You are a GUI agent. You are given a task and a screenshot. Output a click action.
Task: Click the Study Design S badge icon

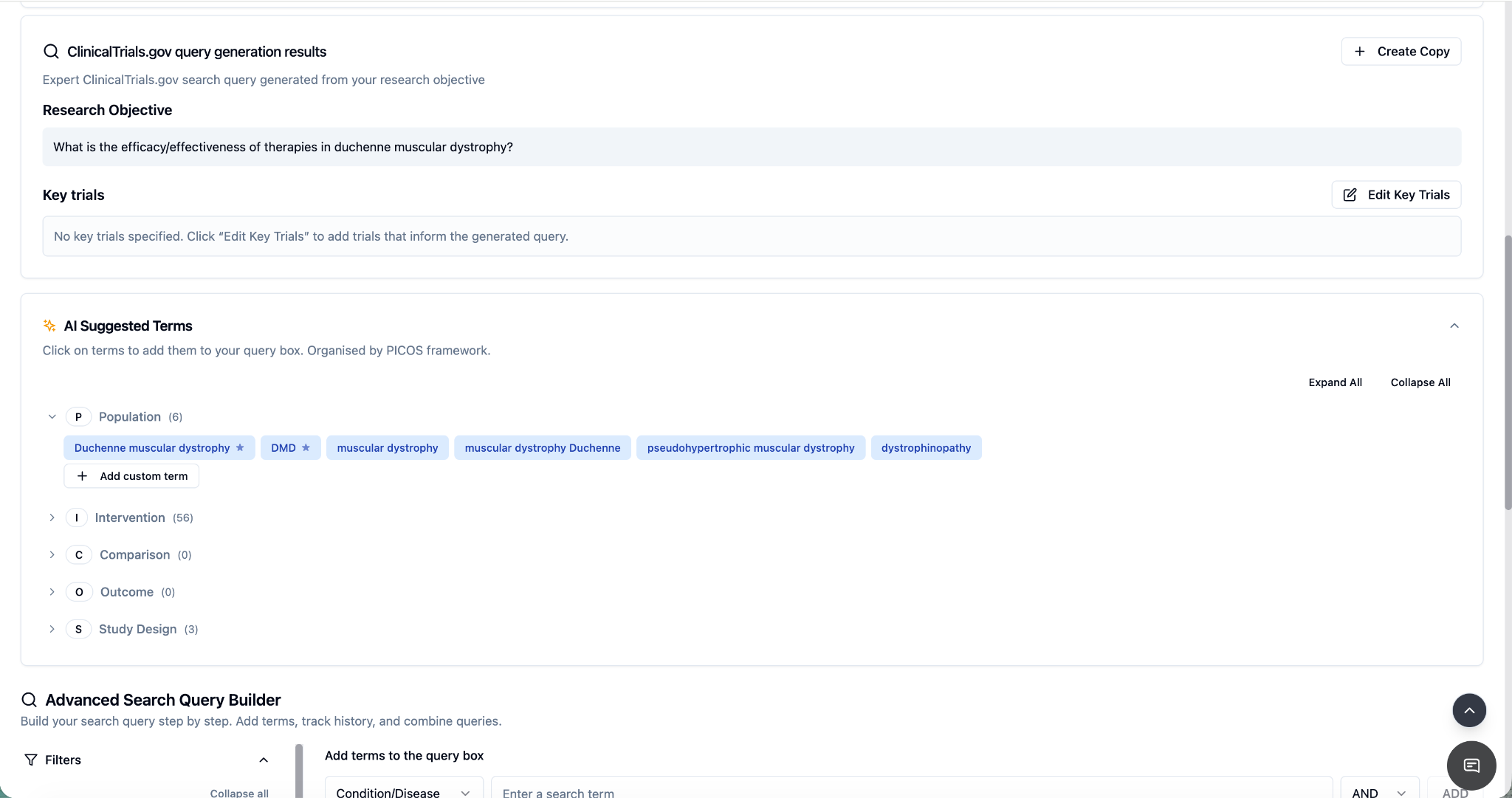(x=78, y=629)
